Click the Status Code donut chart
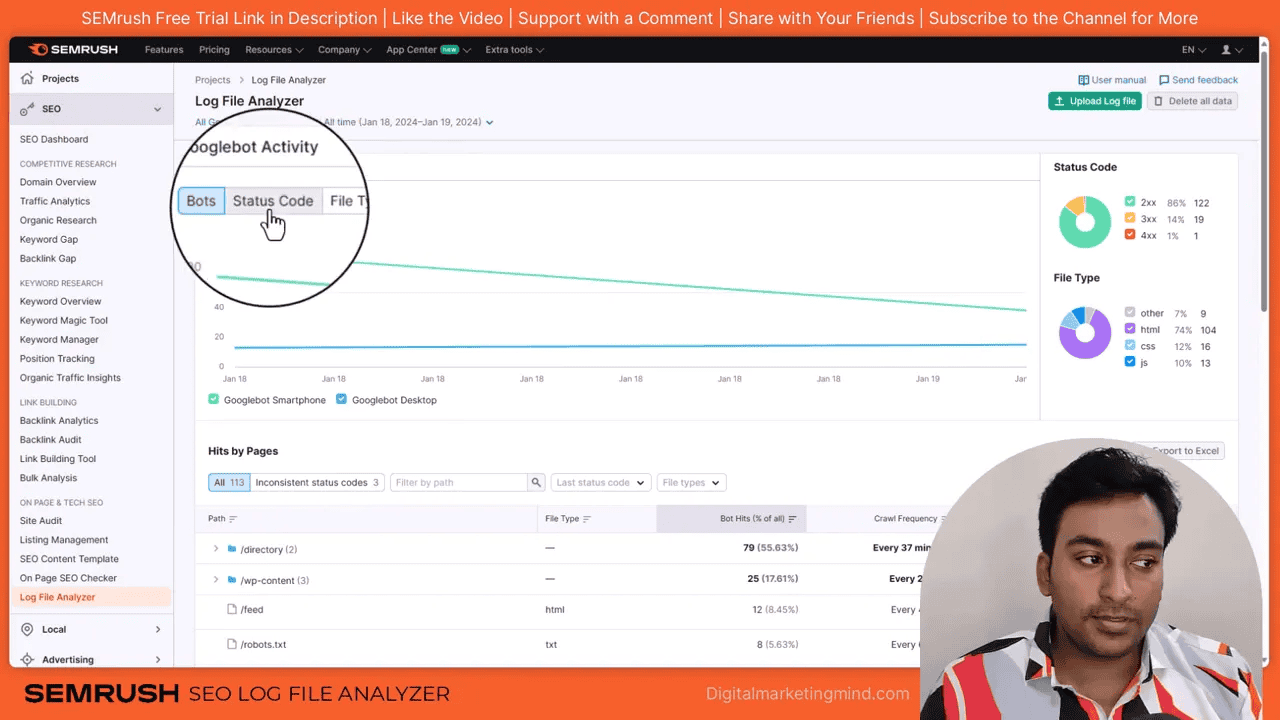This screenshot has width=1280, height=720. (x=1084, y=221)
